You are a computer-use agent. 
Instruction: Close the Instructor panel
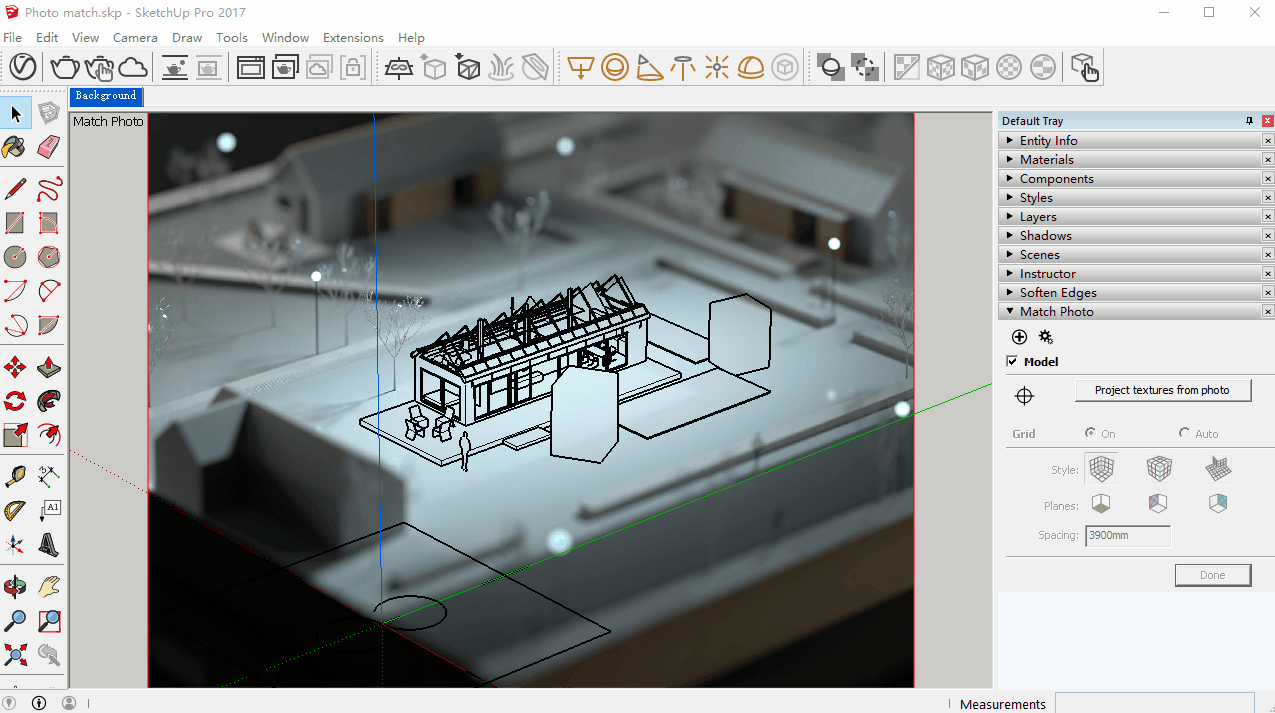(1268, 274)
